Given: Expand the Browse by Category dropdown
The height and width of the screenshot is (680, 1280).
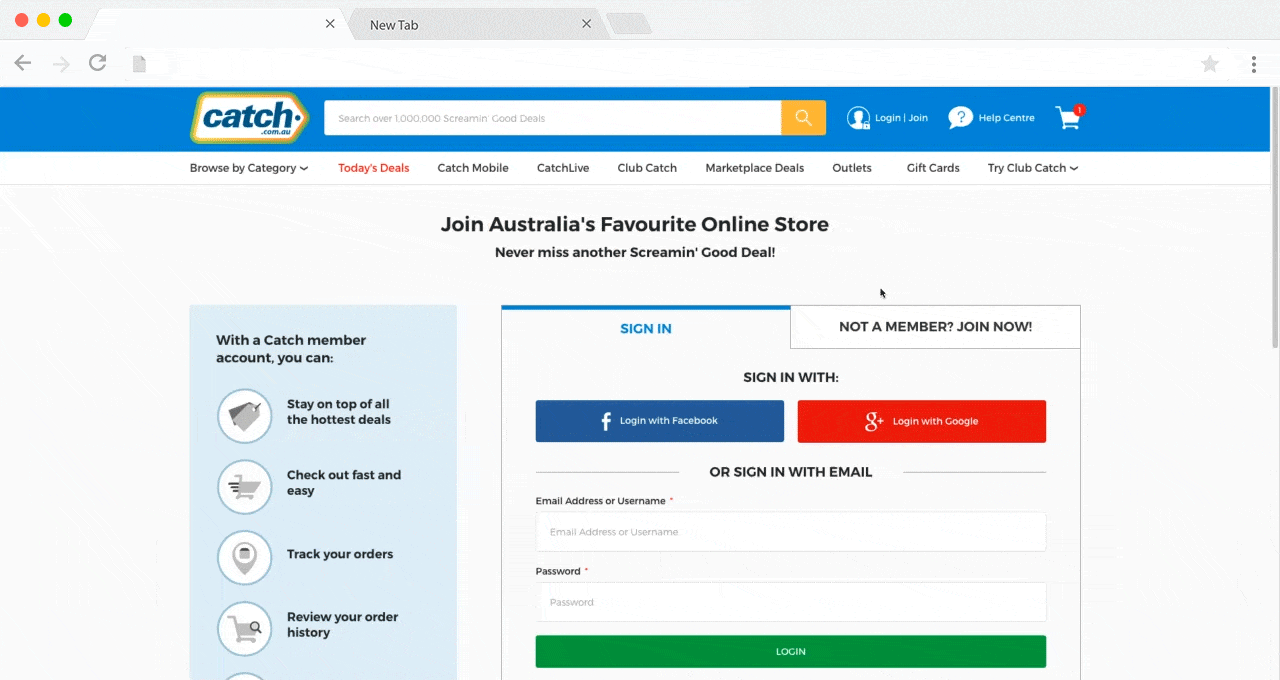Looking at the screenshot, I should coord(249,168).
